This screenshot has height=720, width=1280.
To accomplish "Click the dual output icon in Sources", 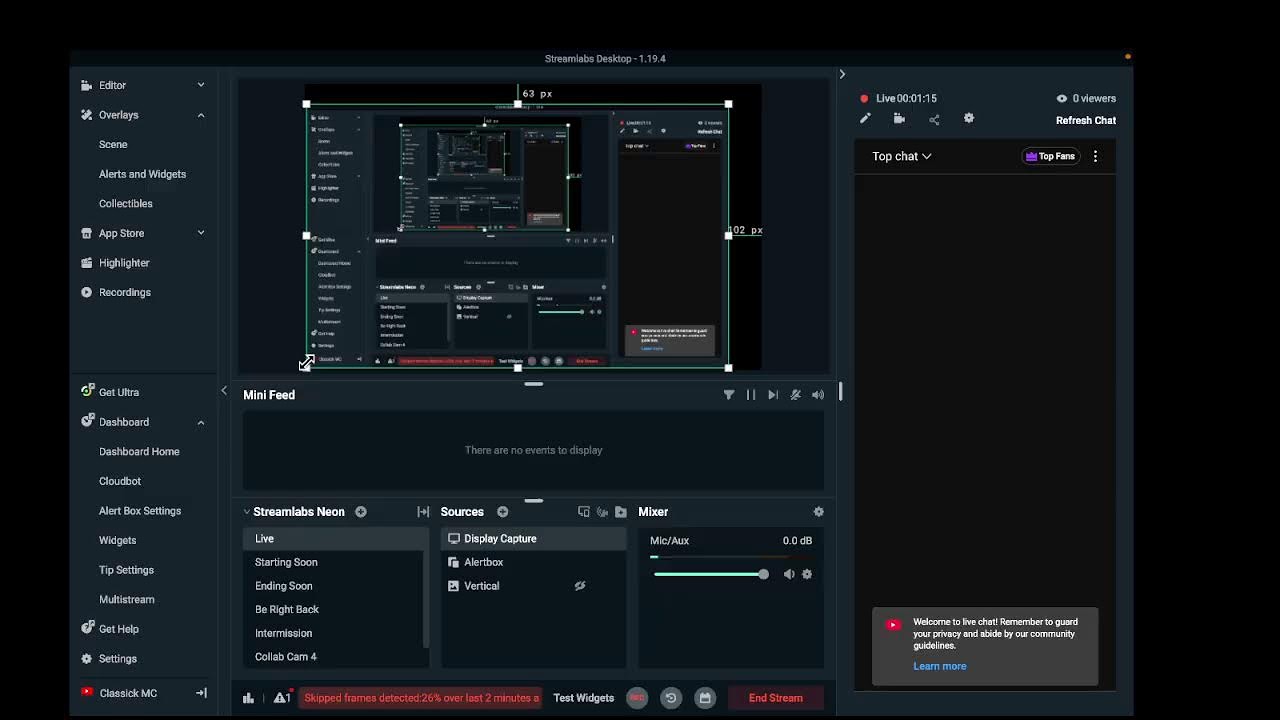I will pyautogui.click(x=584, y=512).
